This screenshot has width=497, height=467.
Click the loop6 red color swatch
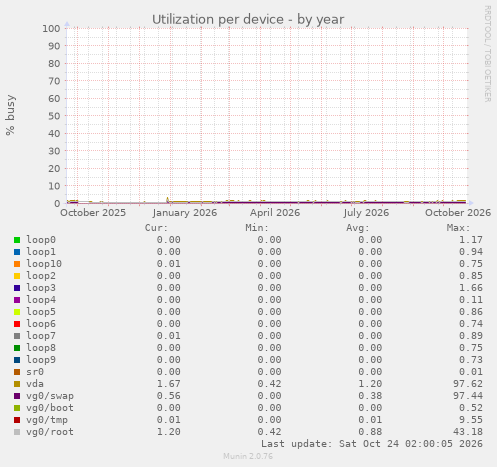click(17, 324)
